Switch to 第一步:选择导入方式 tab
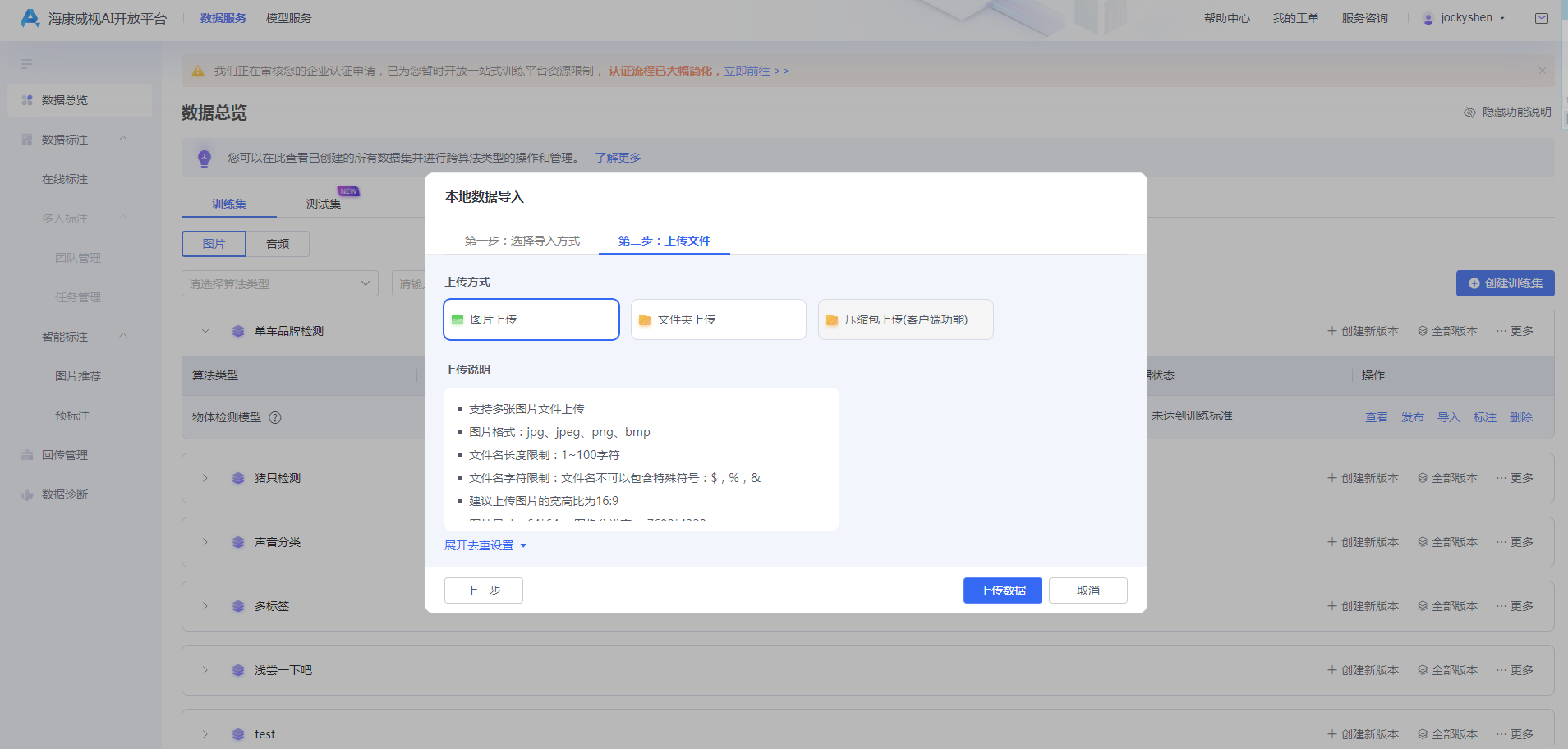The image size is (1568, 749). point(522,241)
